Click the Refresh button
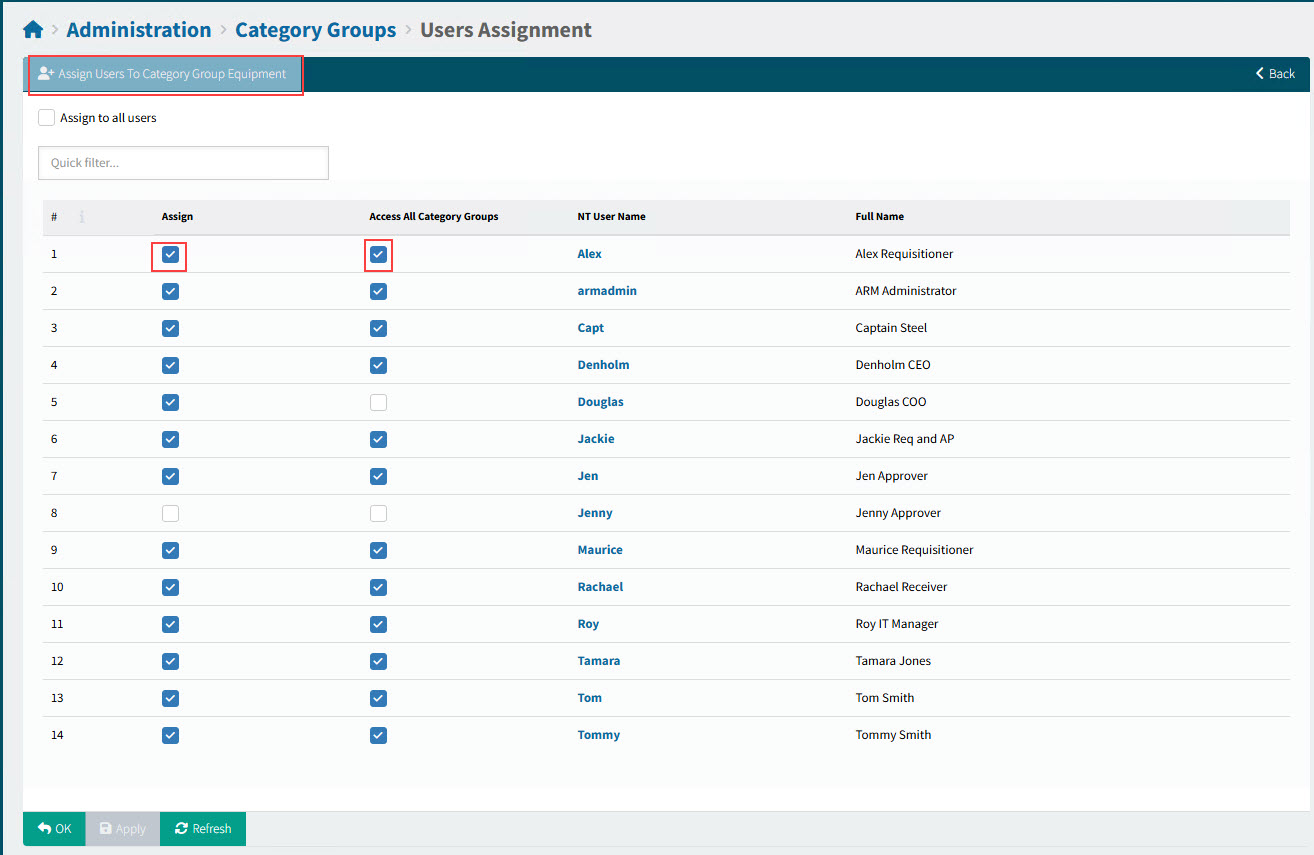 tap(203, 829)
